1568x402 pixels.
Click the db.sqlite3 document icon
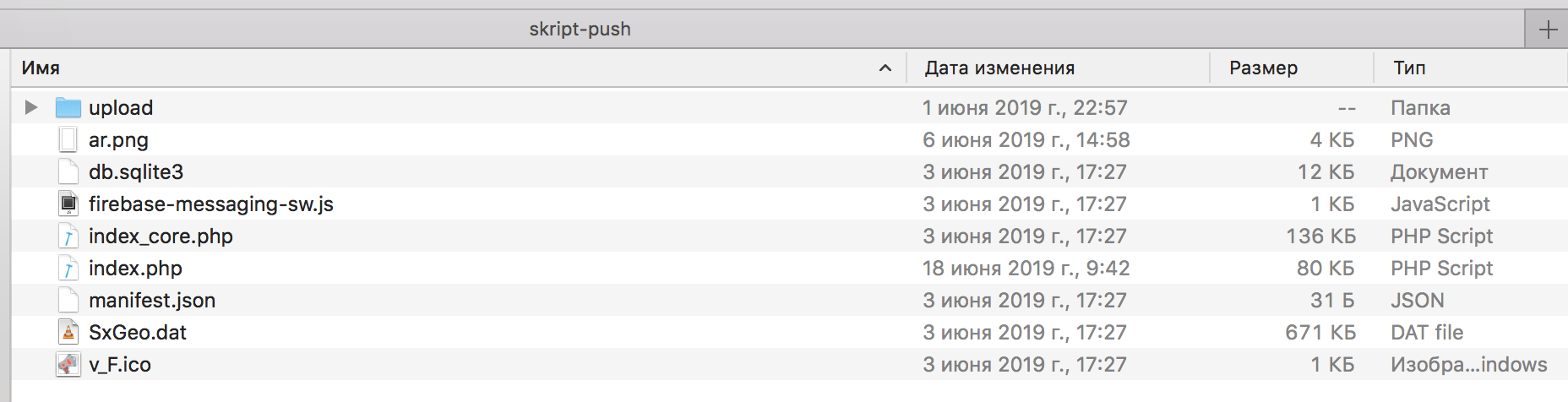[x=68, y=171]
